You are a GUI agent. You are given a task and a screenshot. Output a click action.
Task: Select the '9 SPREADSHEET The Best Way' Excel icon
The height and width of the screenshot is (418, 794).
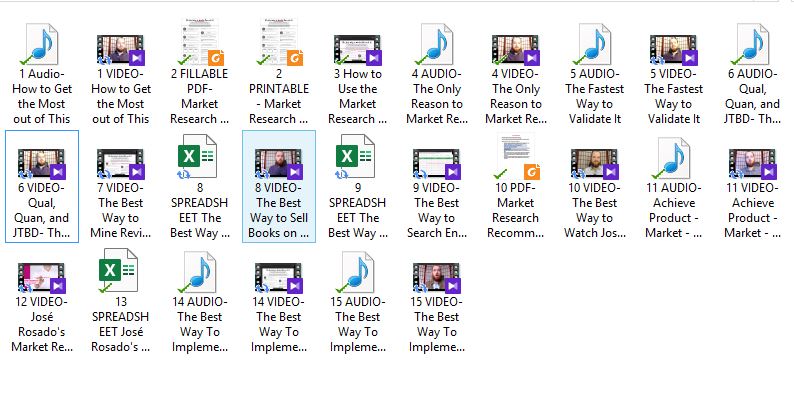point(358,160)
